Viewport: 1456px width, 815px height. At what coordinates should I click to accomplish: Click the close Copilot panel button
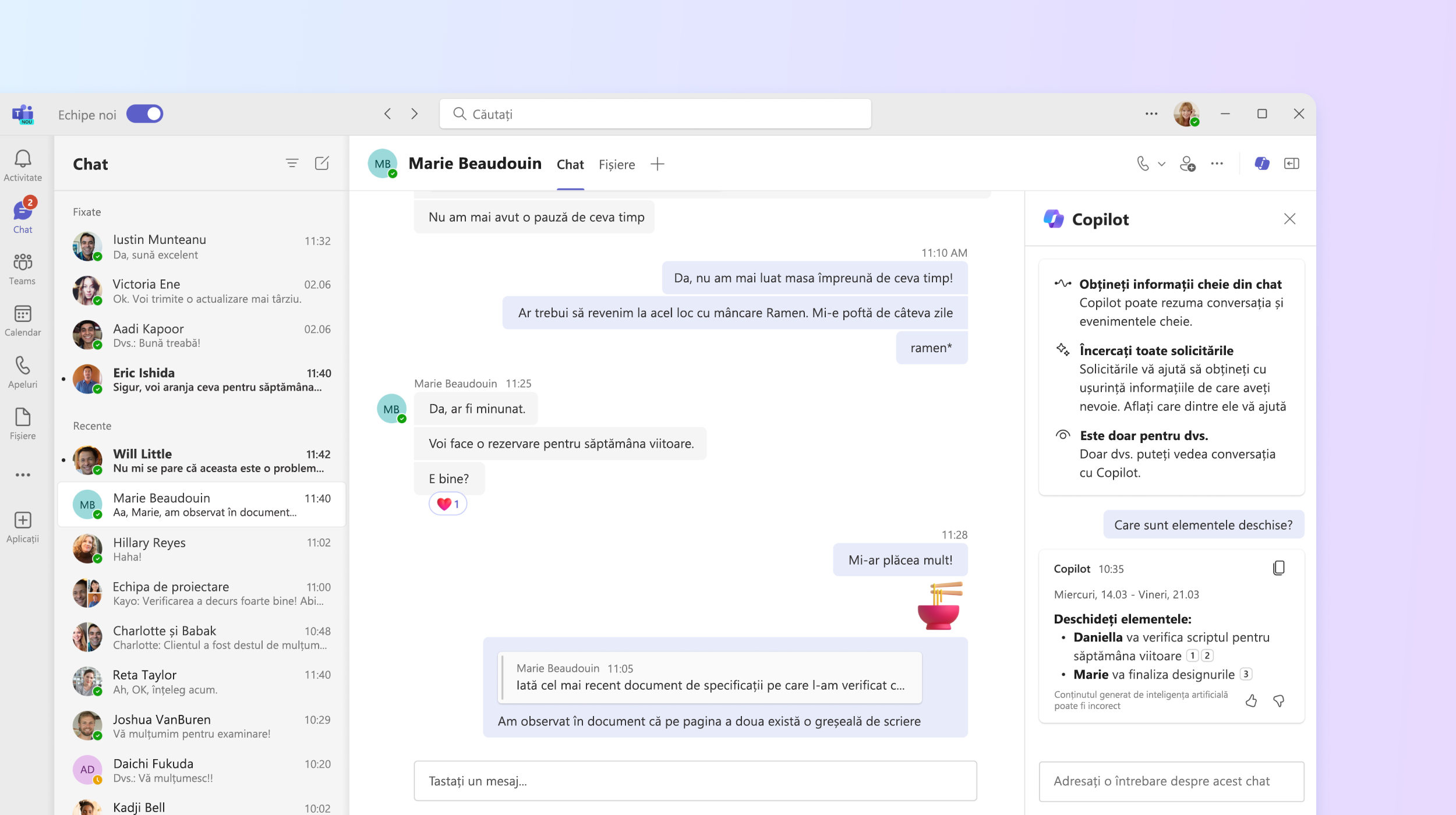click(1290, 219)
